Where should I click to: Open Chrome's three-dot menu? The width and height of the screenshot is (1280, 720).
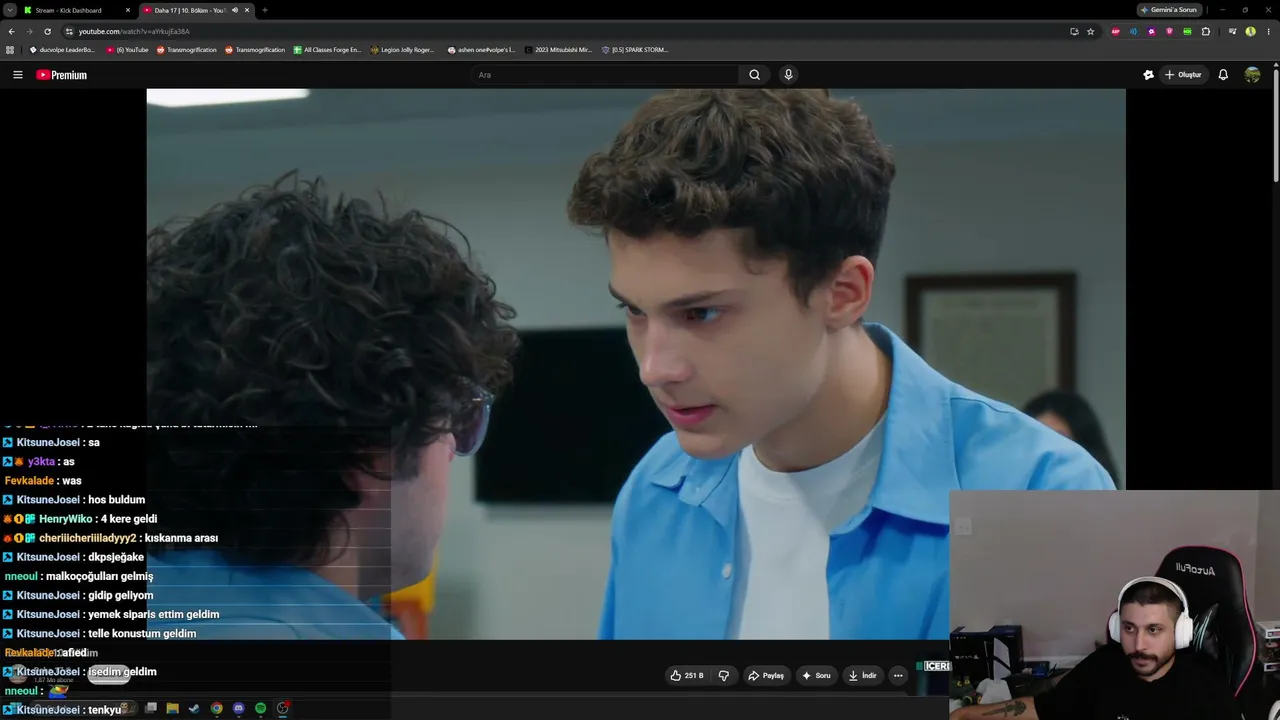(x=1268, y=31)
